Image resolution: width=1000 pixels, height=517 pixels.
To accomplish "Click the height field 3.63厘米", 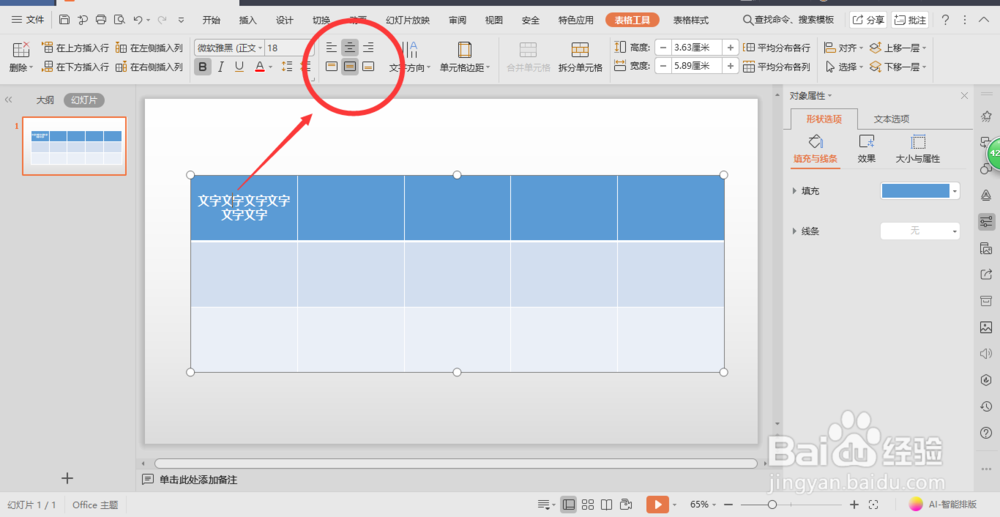I will (696, 48).
